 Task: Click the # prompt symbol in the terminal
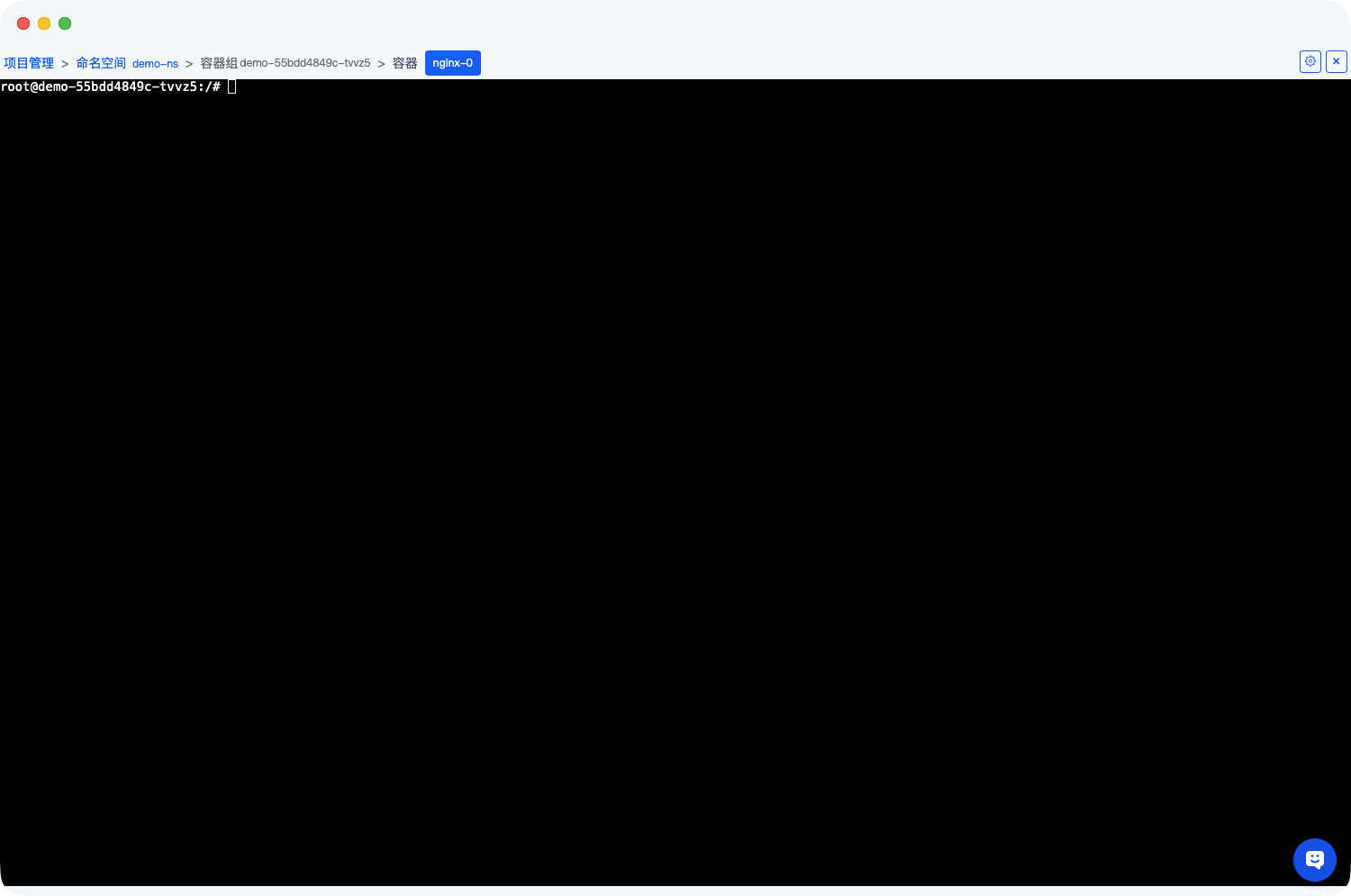pyautogui.click(x=216, y=86)
